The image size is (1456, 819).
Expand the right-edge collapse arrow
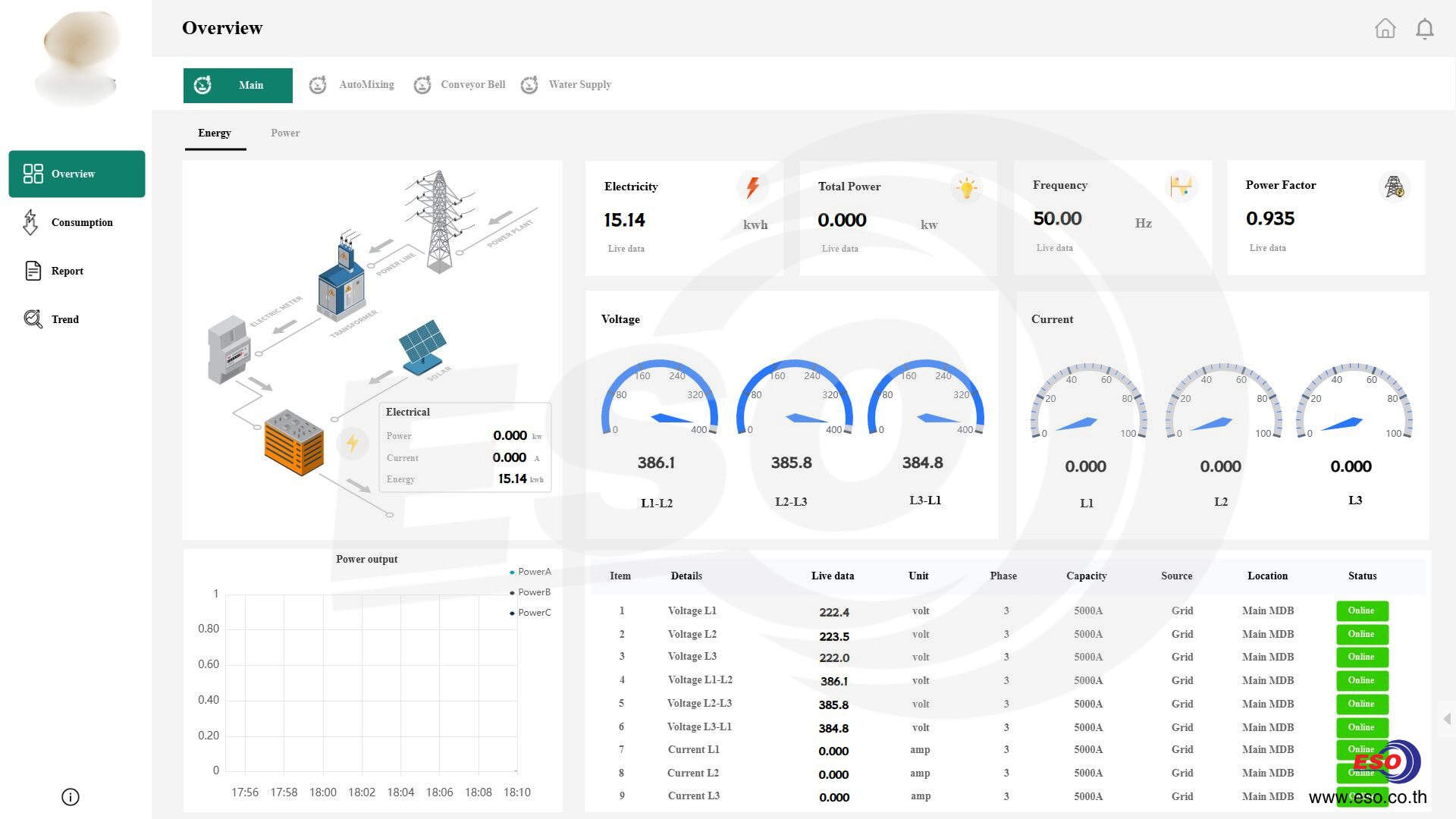click(1447, 719)
